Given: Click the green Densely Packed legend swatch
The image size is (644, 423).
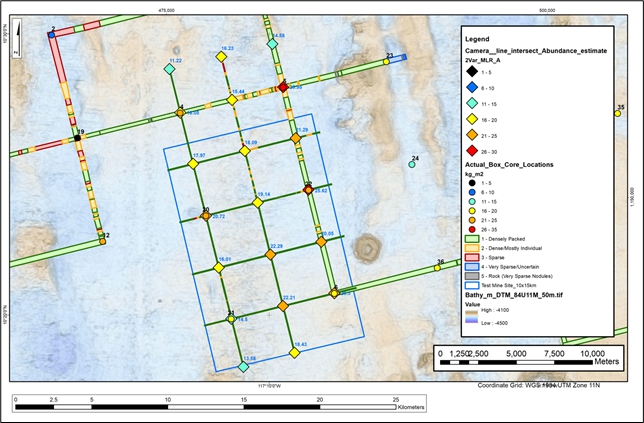Looking at the screenshot, I should click(475, 240).
